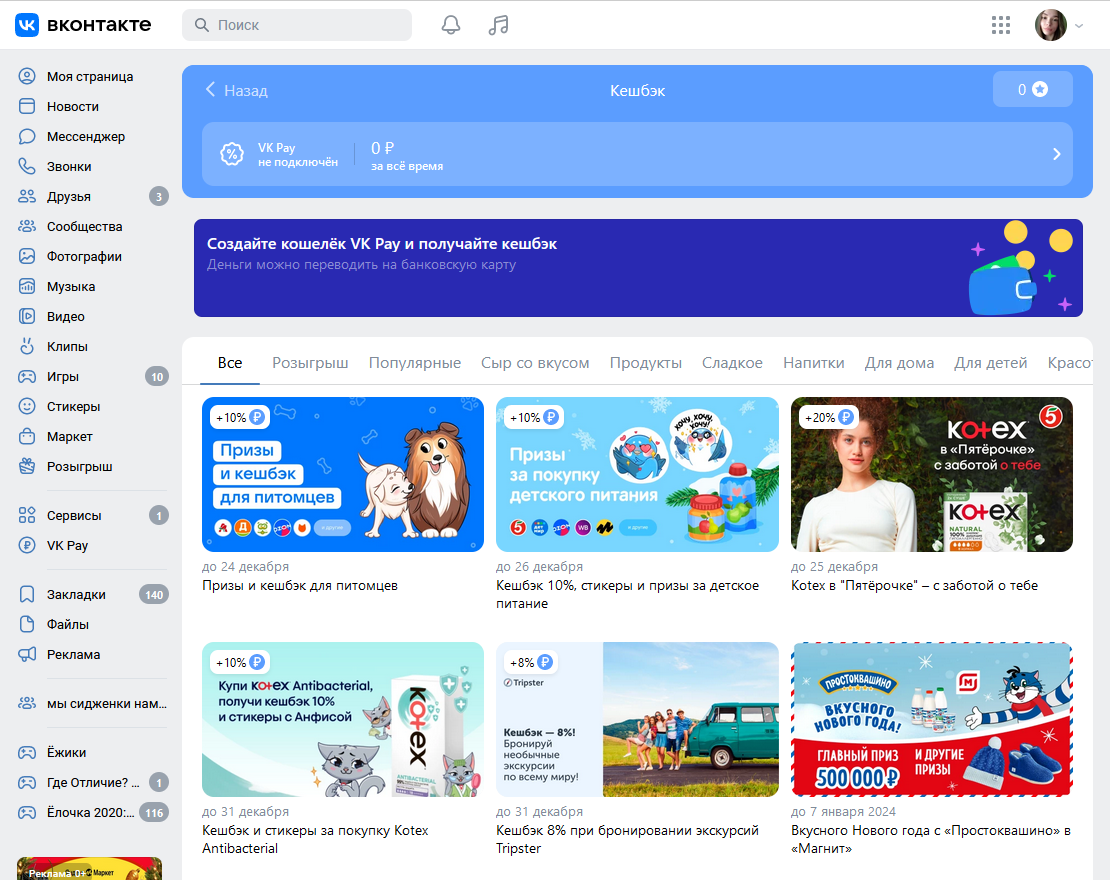Open the Призы и кешбэк для питомцев thumbnail
The image size is (1110, 880).
343,474
